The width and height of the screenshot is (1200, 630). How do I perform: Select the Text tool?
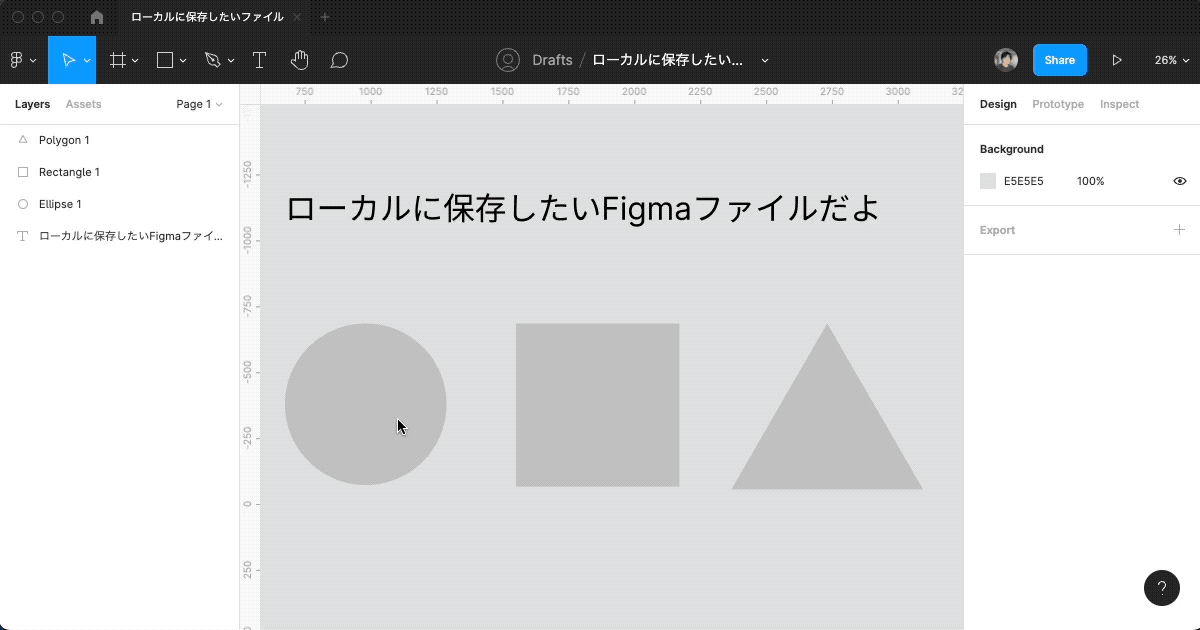click(x=259, y=60)
